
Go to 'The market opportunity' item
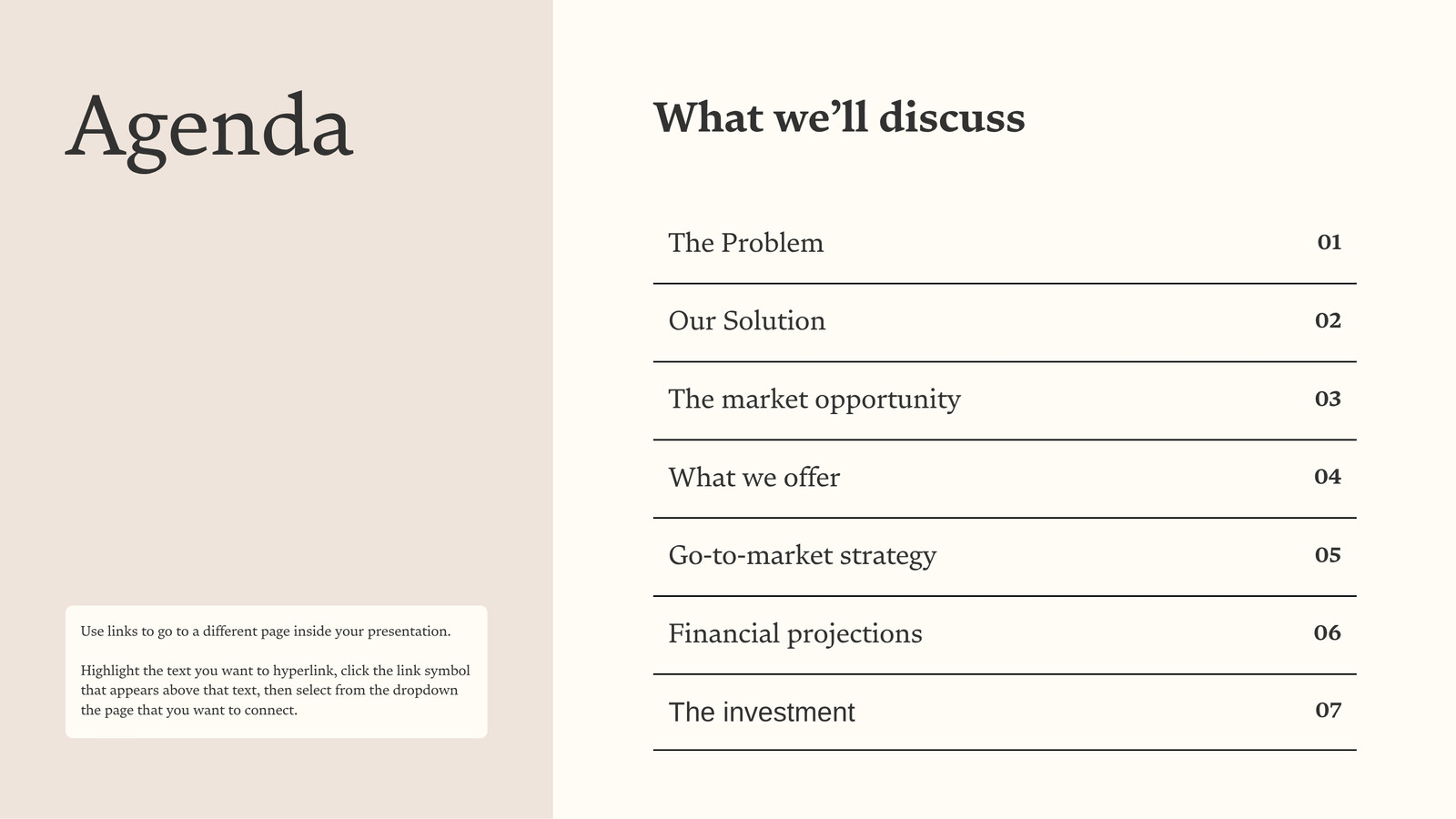(x=814, y=399)
